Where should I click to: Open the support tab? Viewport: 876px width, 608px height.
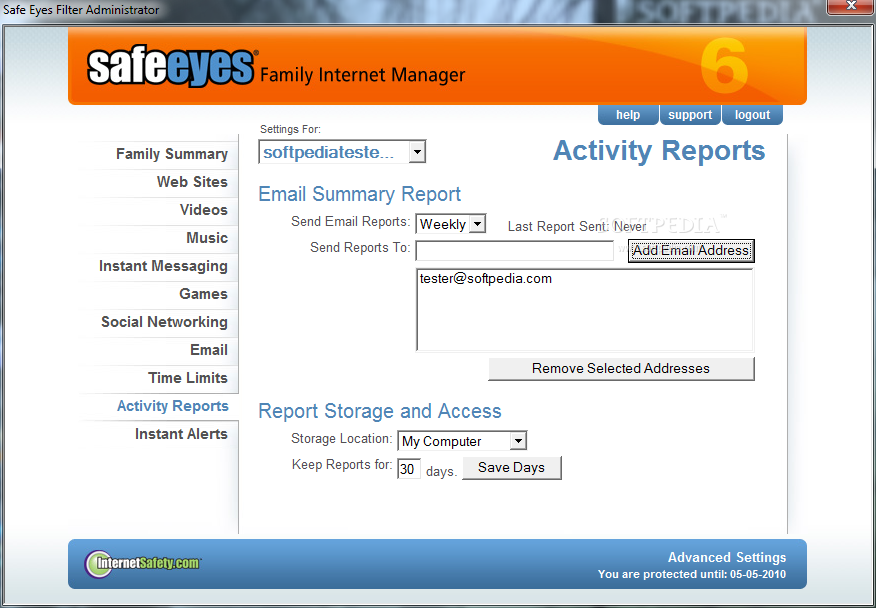pos(690,115)
